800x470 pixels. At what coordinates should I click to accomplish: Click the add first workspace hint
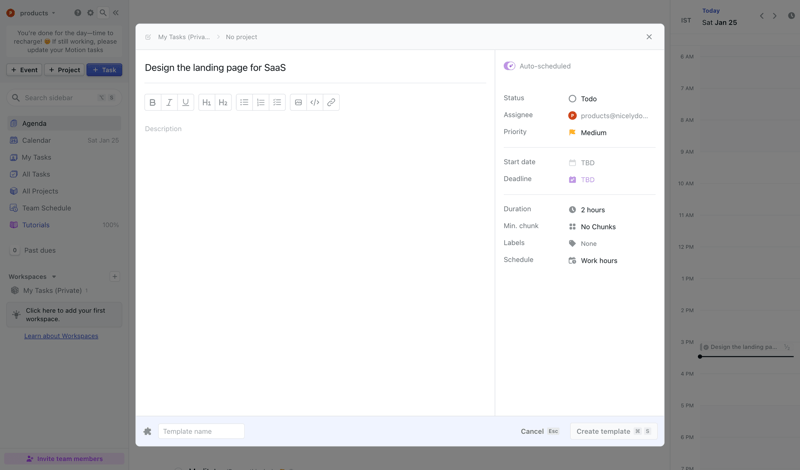64,314
